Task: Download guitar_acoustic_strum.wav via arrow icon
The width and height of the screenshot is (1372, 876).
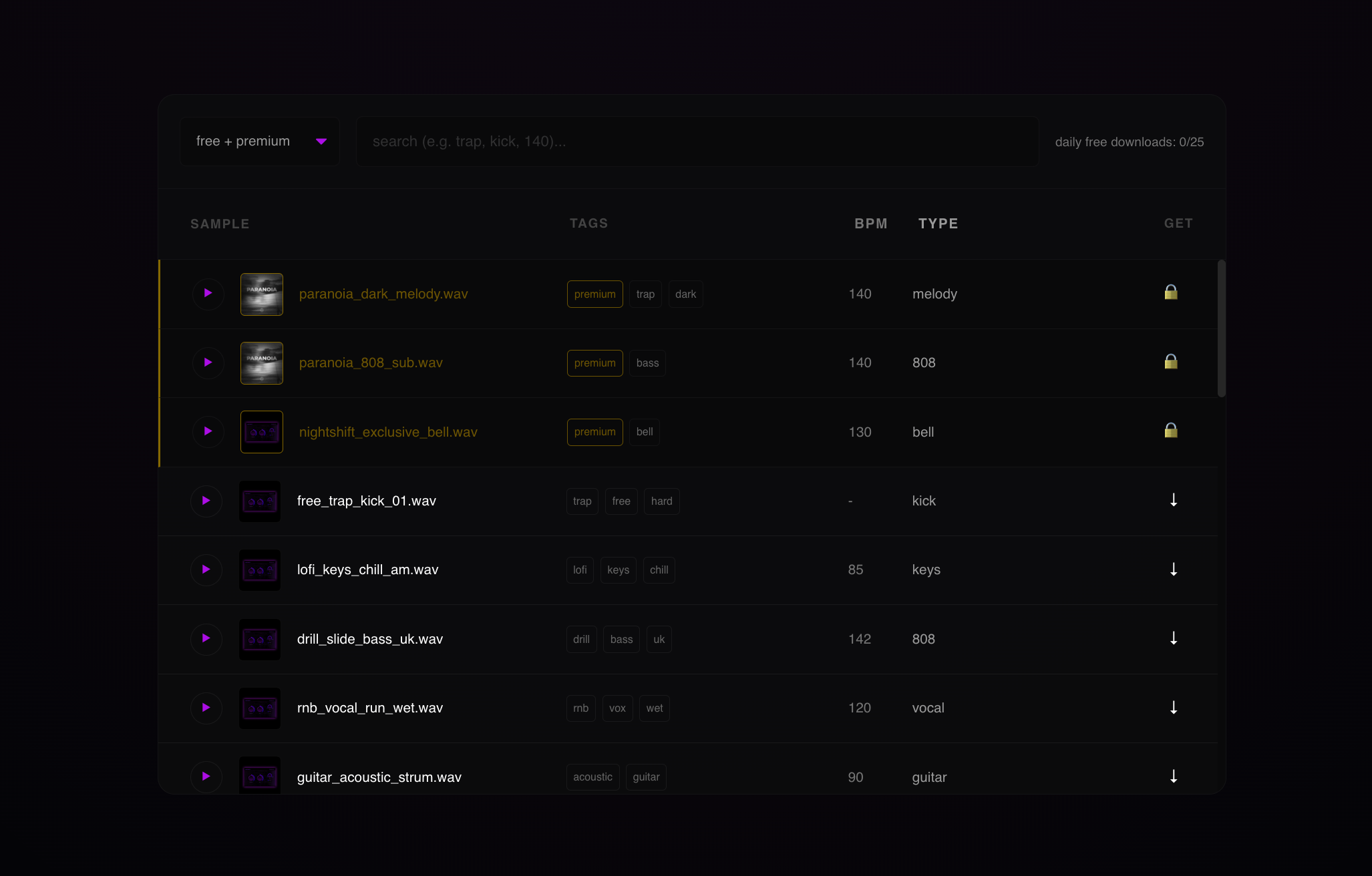Action: tap(1174, 777)
